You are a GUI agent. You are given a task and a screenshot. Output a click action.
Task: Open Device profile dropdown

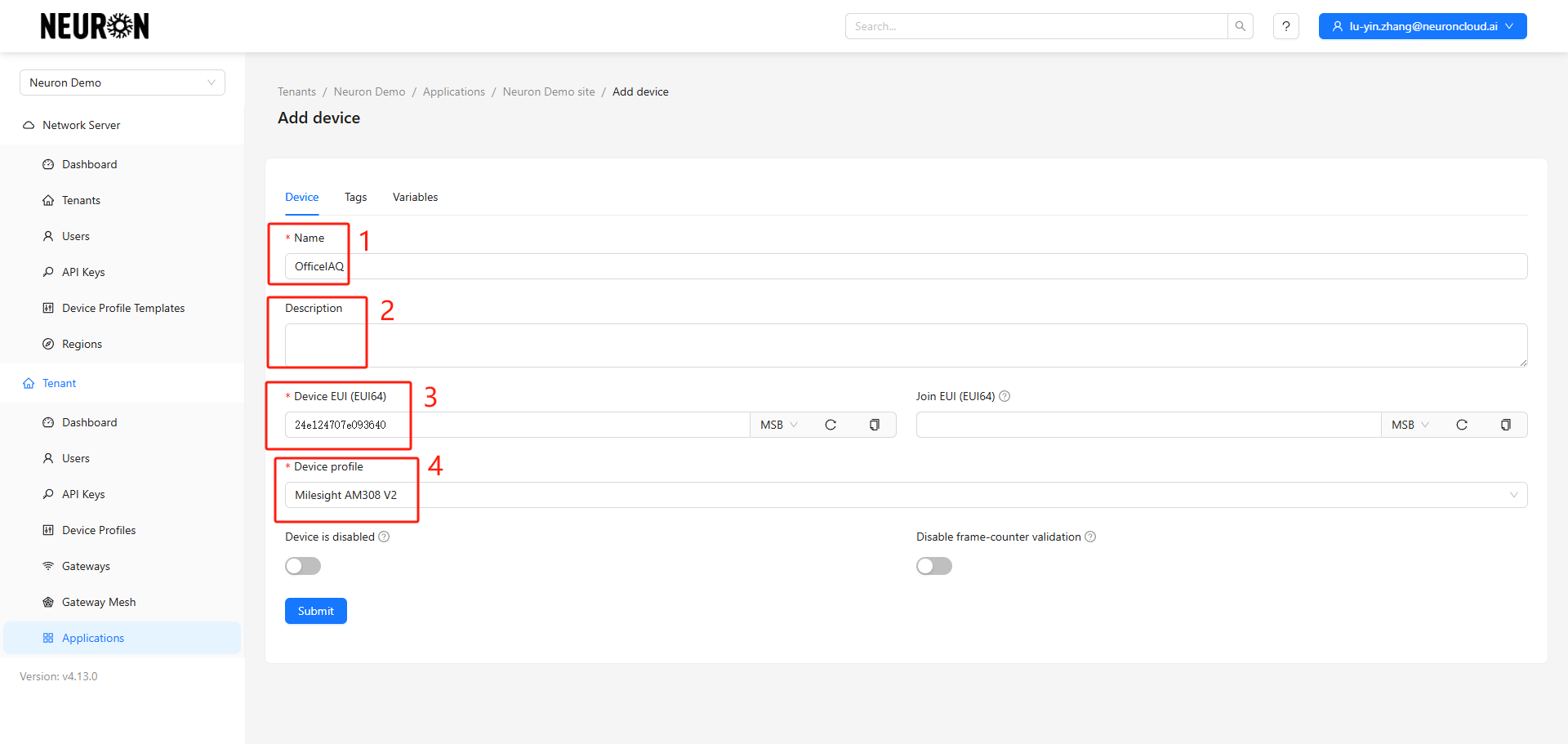point(906,495)
